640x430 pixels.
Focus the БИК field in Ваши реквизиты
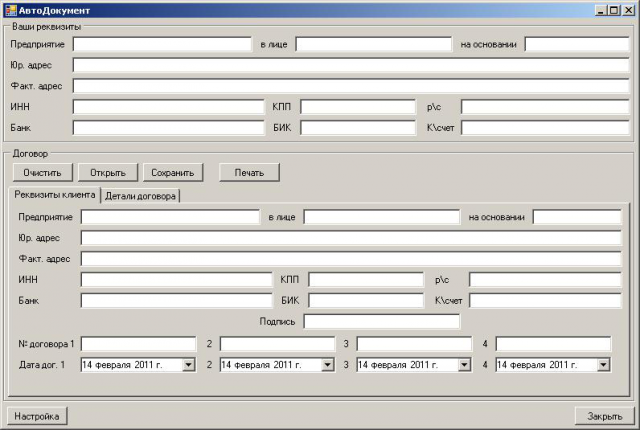[x=358, y=128]
